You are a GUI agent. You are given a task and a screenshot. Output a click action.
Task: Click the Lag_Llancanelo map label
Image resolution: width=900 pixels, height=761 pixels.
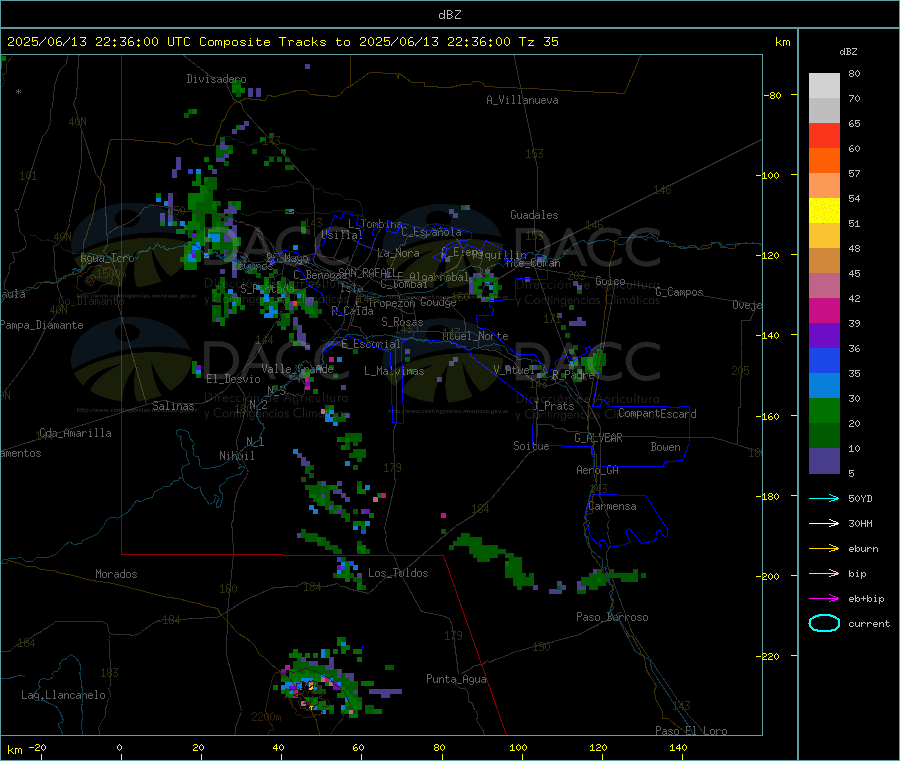click(x=63, y=695)
